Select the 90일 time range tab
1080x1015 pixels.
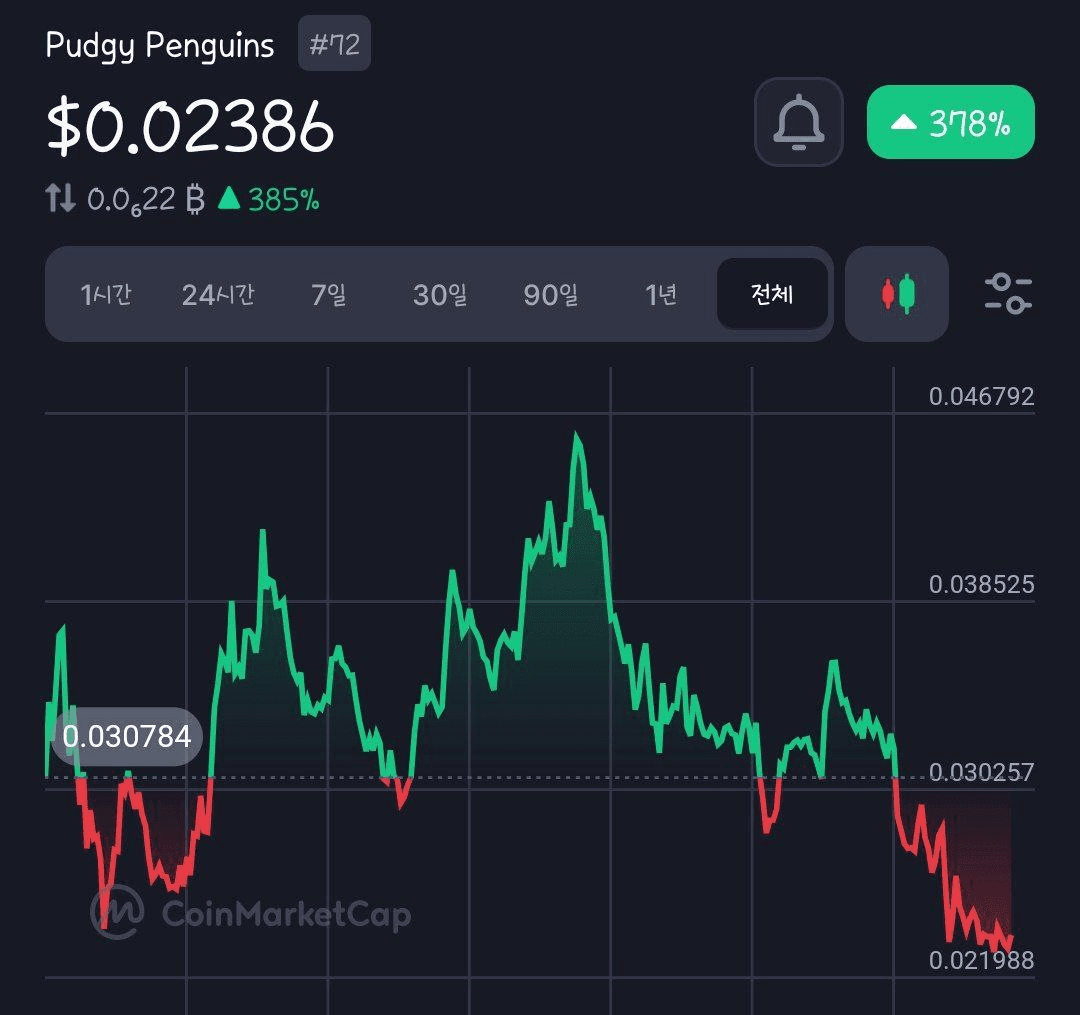tap(550, 295)
